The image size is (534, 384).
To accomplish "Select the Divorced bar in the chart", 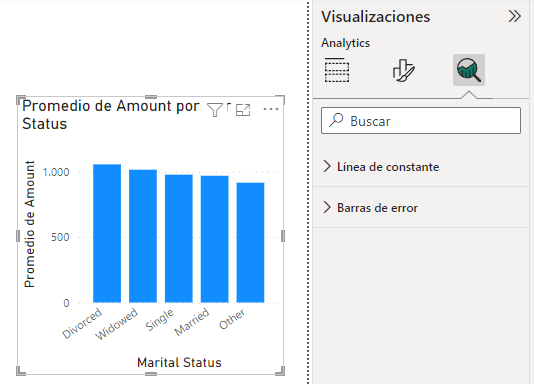I will tap(107, 233).
